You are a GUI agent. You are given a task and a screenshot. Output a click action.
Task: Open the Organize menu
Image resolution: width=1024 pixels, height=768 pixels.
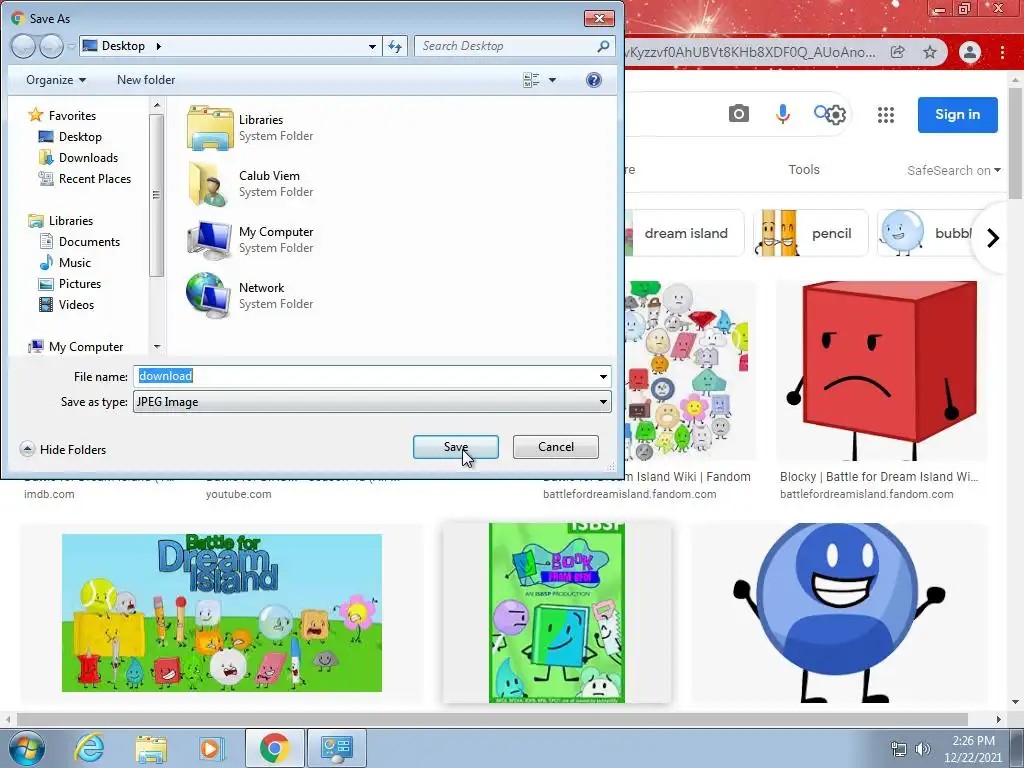56,80
